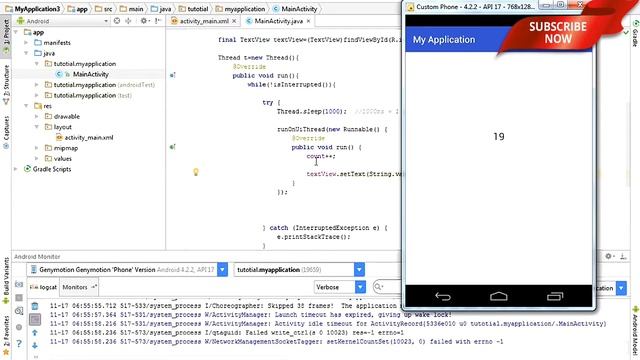This screenshot has height=360, width=640.
Task: Take a screen capture with camera icon
Action: click(19, 284)
